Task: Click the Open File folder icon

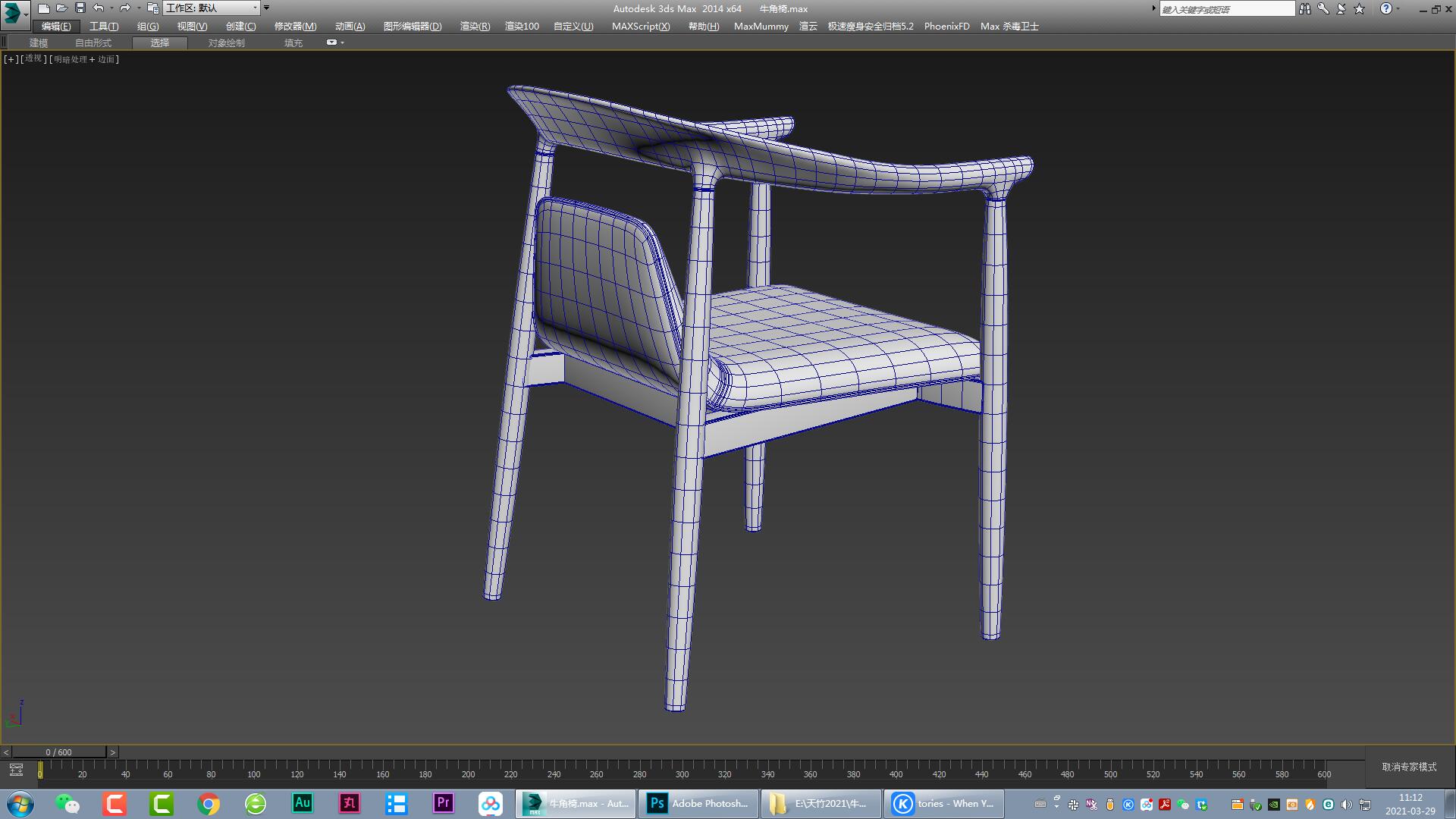Action: (x=62, y=8)
